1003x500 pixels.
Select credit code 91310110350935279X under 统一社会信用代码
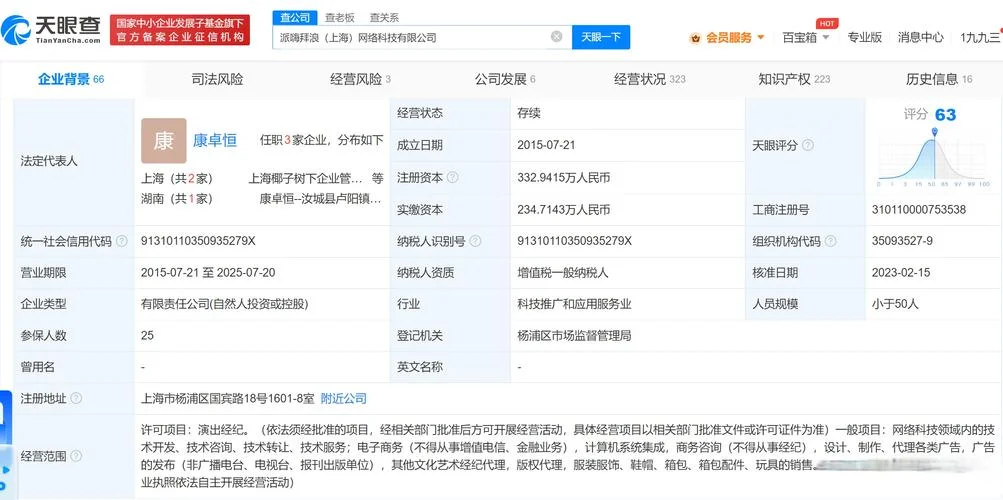pos(198,241)
